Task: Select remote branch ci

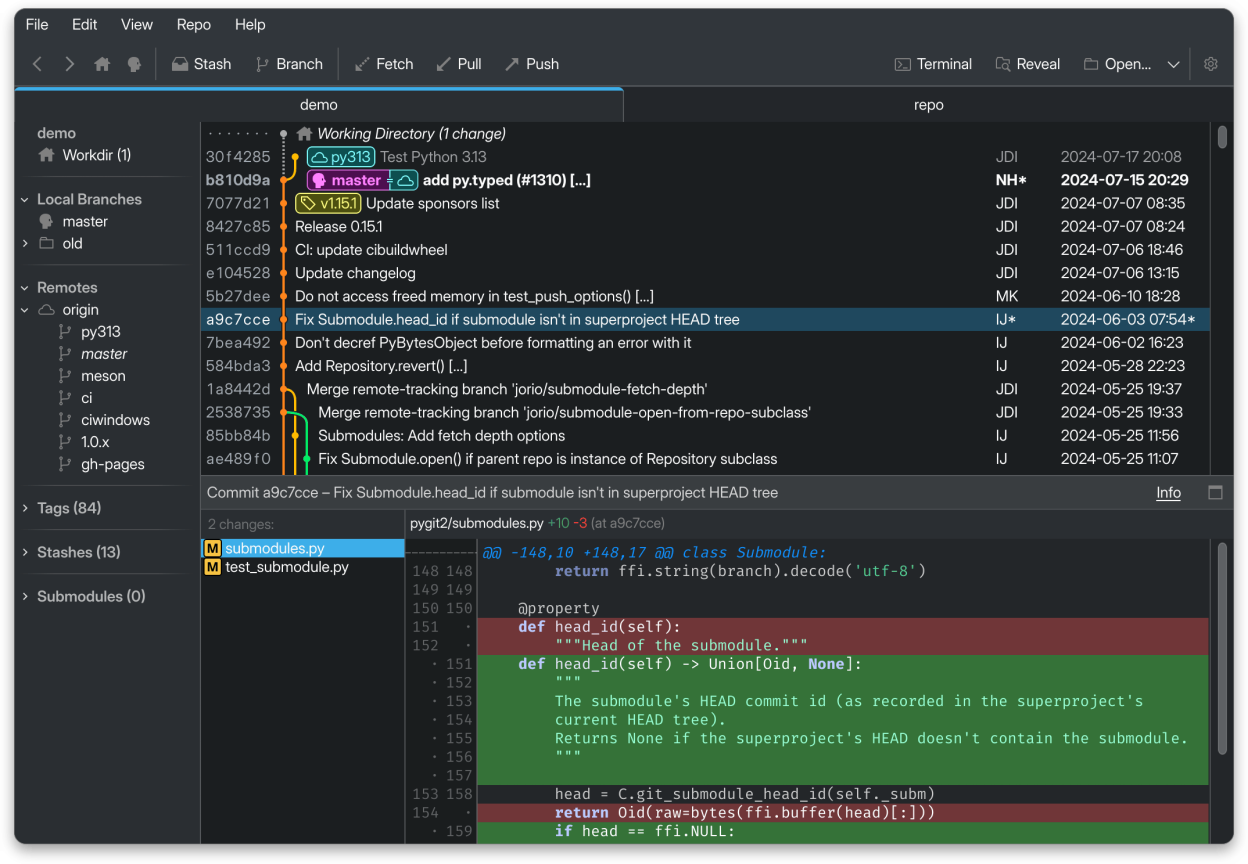Action: [x=87, y=398]
